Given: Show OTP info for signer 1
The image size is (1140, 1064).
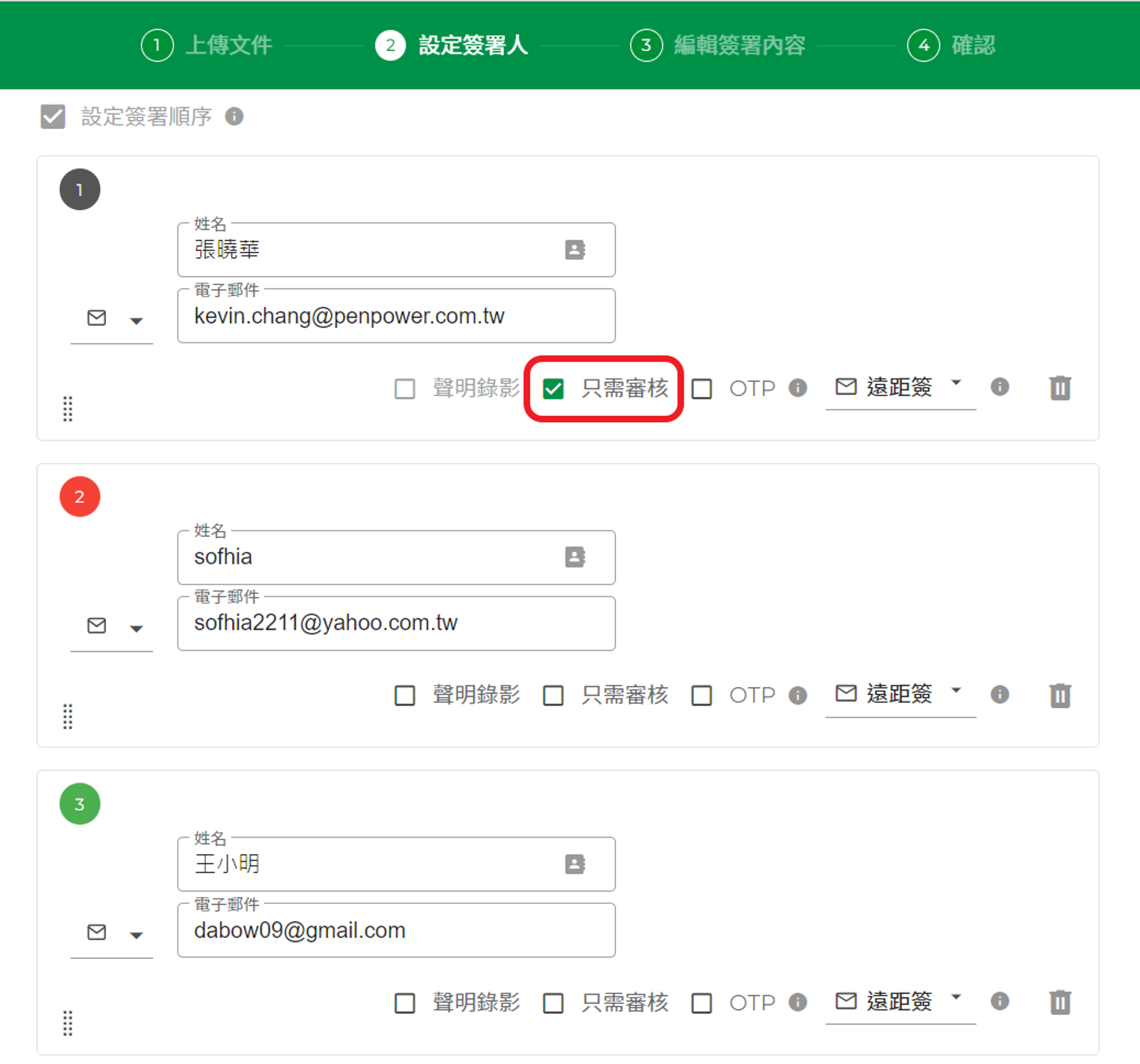Looking at the screenshot, I should (x=797, y=388).
